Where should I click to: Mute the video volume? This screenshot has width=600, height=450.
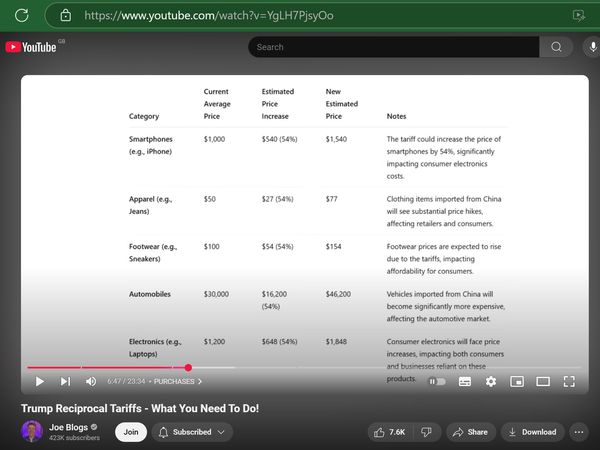coord(91,382)
